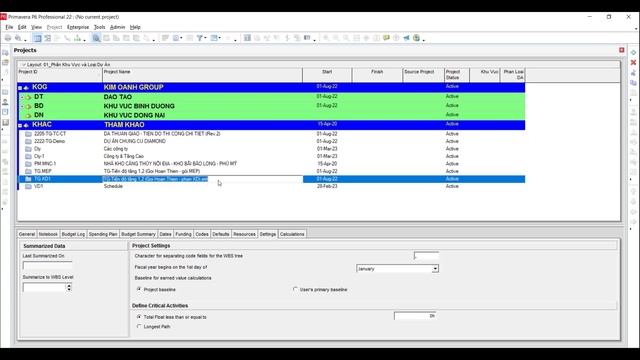Click the Reports icon in left sidebar
Image resolution: width=640 pixels, height=360 pixels.
coord(5,112)
